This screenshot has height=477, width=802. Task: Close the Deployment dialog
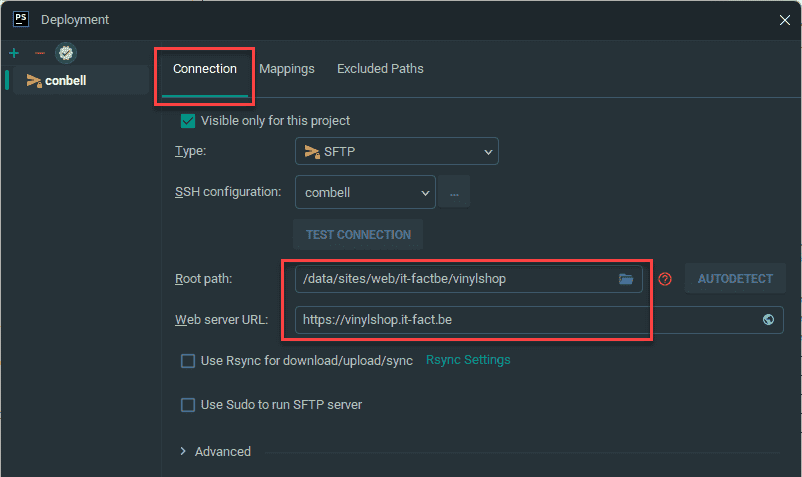785,20
